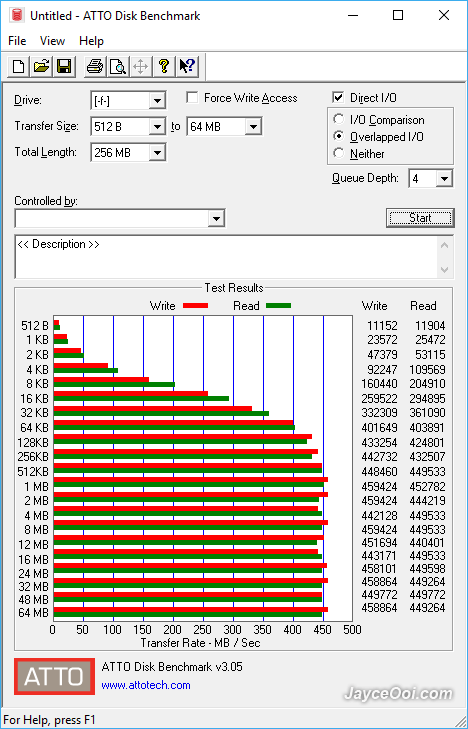468x729 pixels.
Task: Open the Total Length 256 MB dropdown
Action: point(157,152)
